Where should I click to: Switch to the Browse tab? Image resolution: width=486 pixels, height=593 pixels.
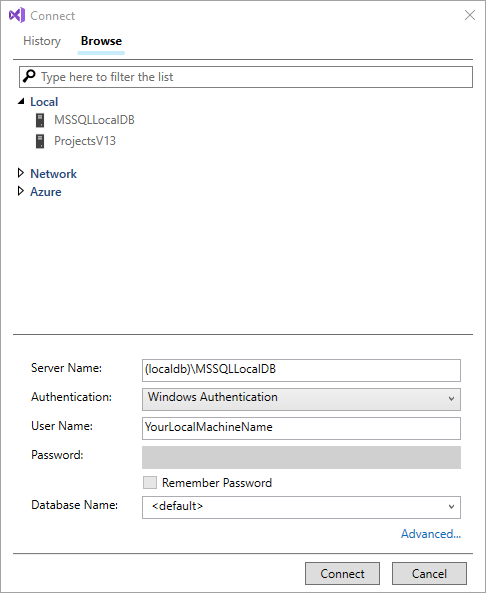pos(101,41)
